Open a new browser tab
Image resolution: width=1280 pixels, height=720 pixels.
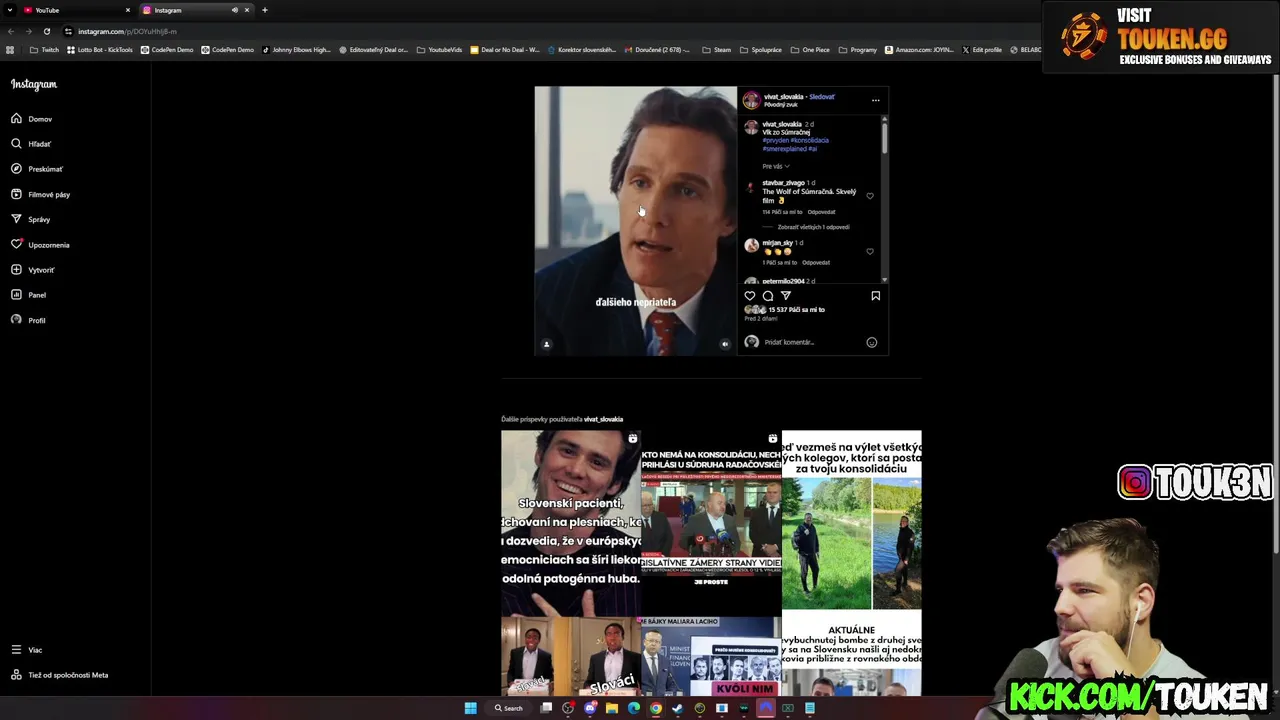[x=265, y=10]
